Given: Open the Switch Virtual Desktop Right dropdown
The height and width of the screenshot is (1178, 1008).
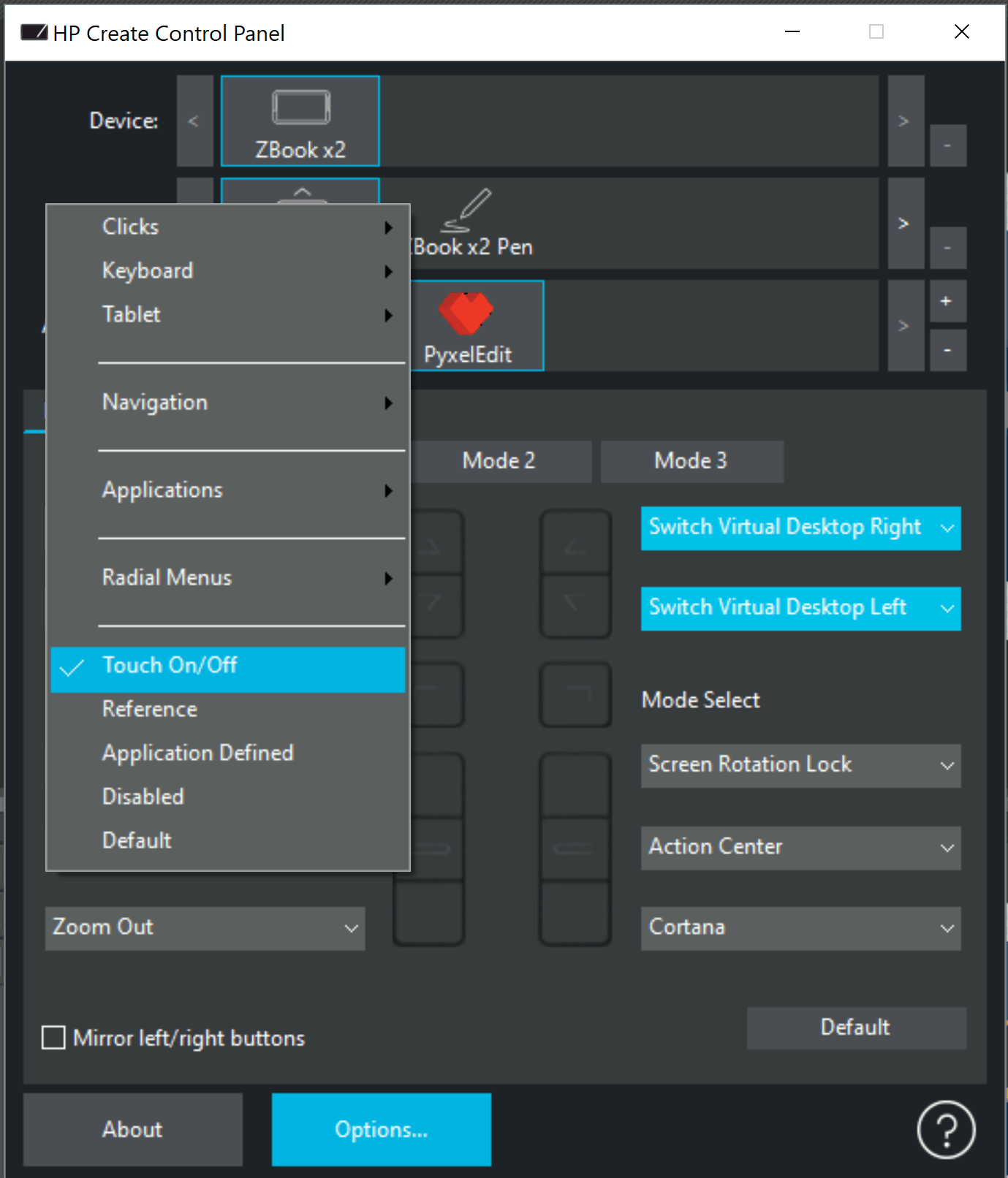Looking at the screenshot, I should [x=800, y=528].
